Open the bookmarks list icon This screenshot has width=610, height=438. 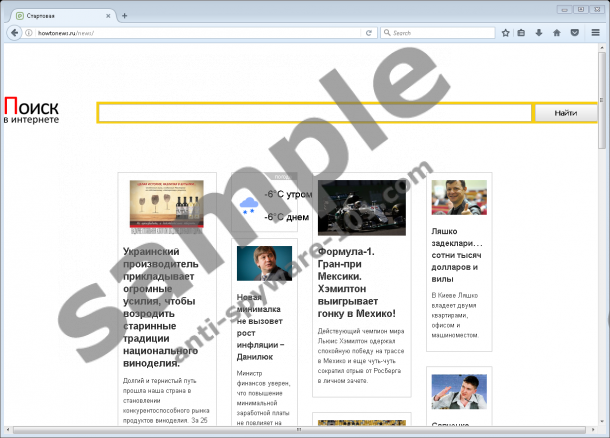point(522,32)
